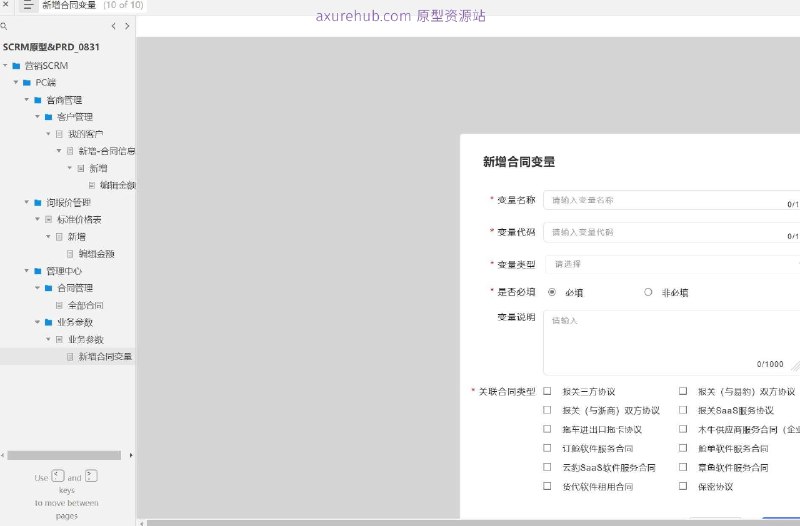Check the 报关（与浙商）双方协议 checkbox
Screen dimensions: 800x526
(547, 410)
